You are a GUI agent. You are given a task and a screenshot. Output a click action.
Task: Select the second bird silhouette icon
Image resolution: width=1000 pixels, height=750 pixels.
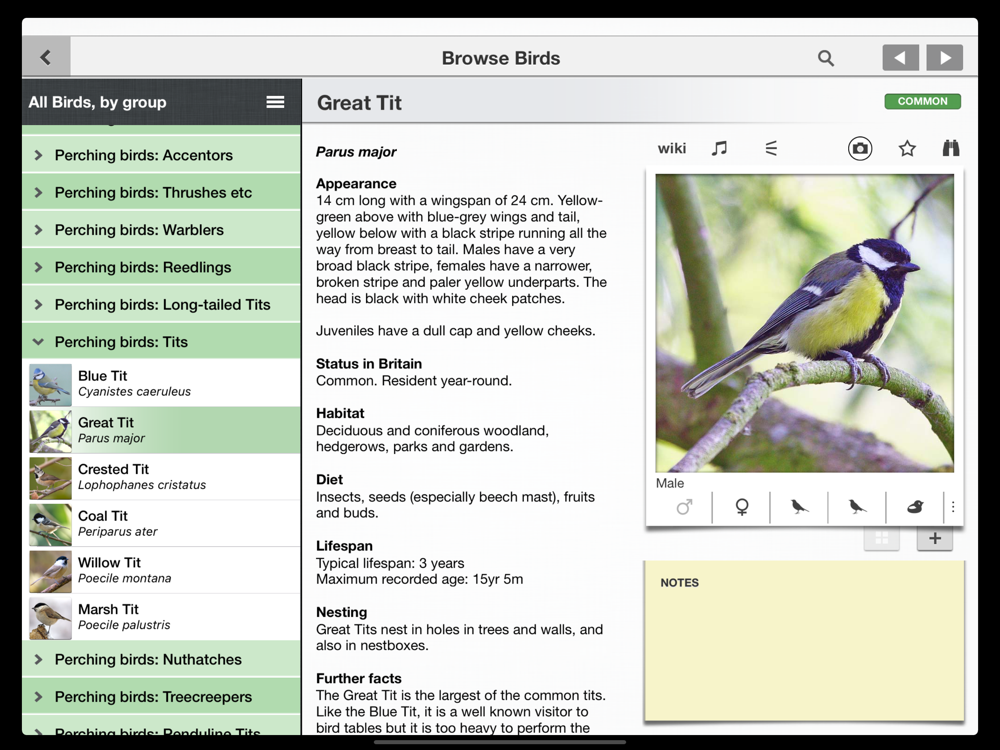(x=857, y=508)
